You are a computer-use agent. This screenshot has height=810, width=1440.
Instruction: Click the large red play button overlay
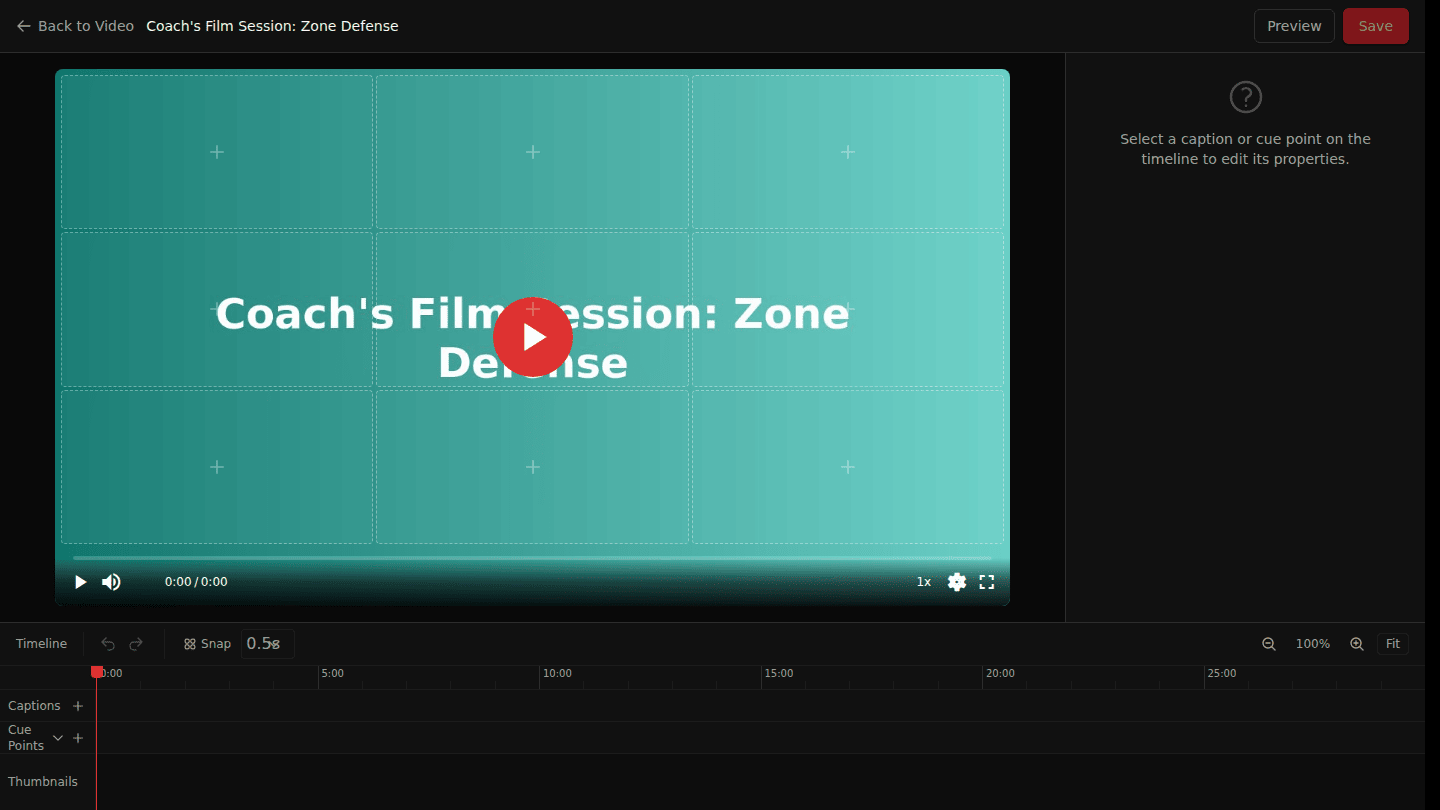click(533, 337)
